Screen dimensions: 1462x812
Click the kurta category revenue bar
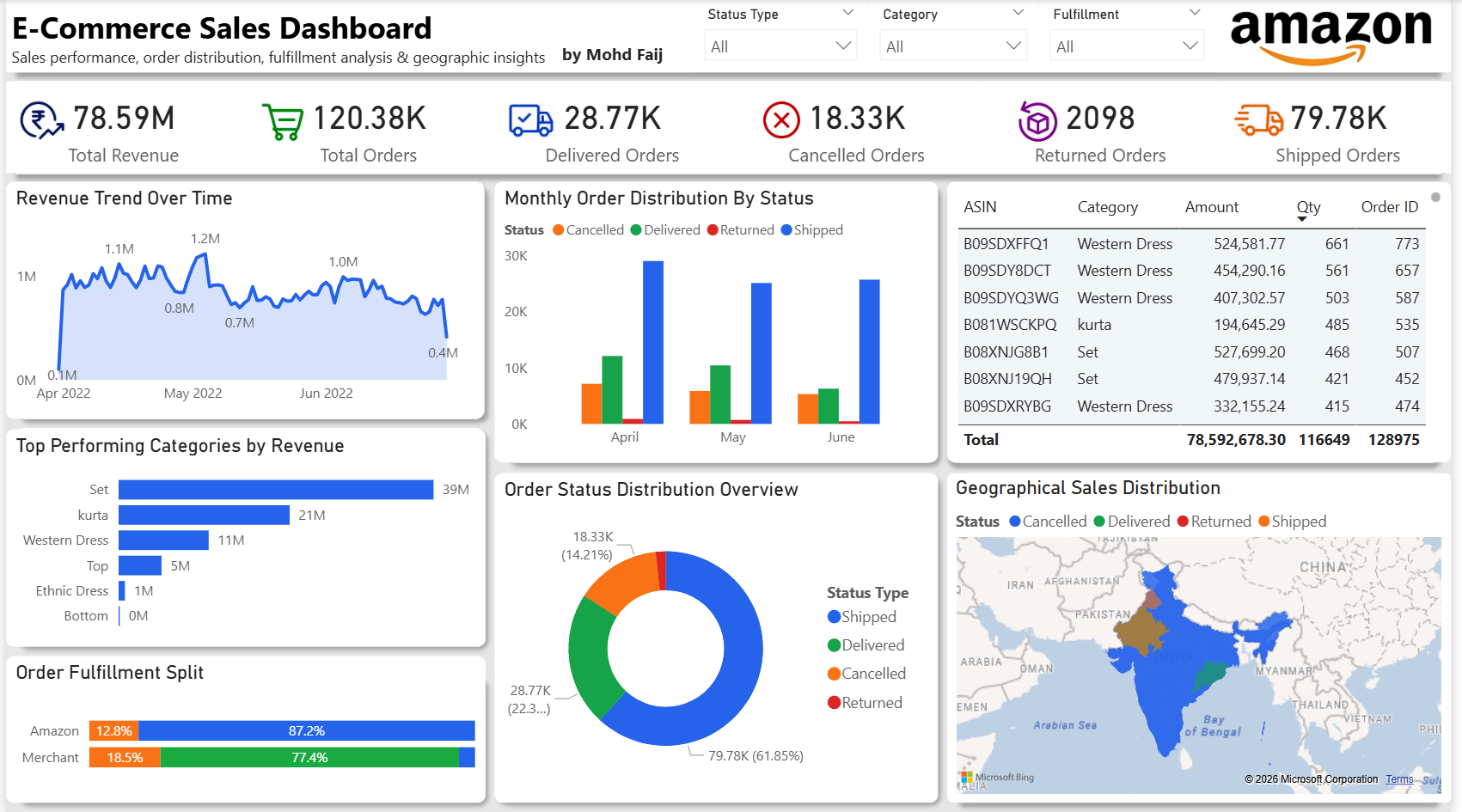[204, 515]
